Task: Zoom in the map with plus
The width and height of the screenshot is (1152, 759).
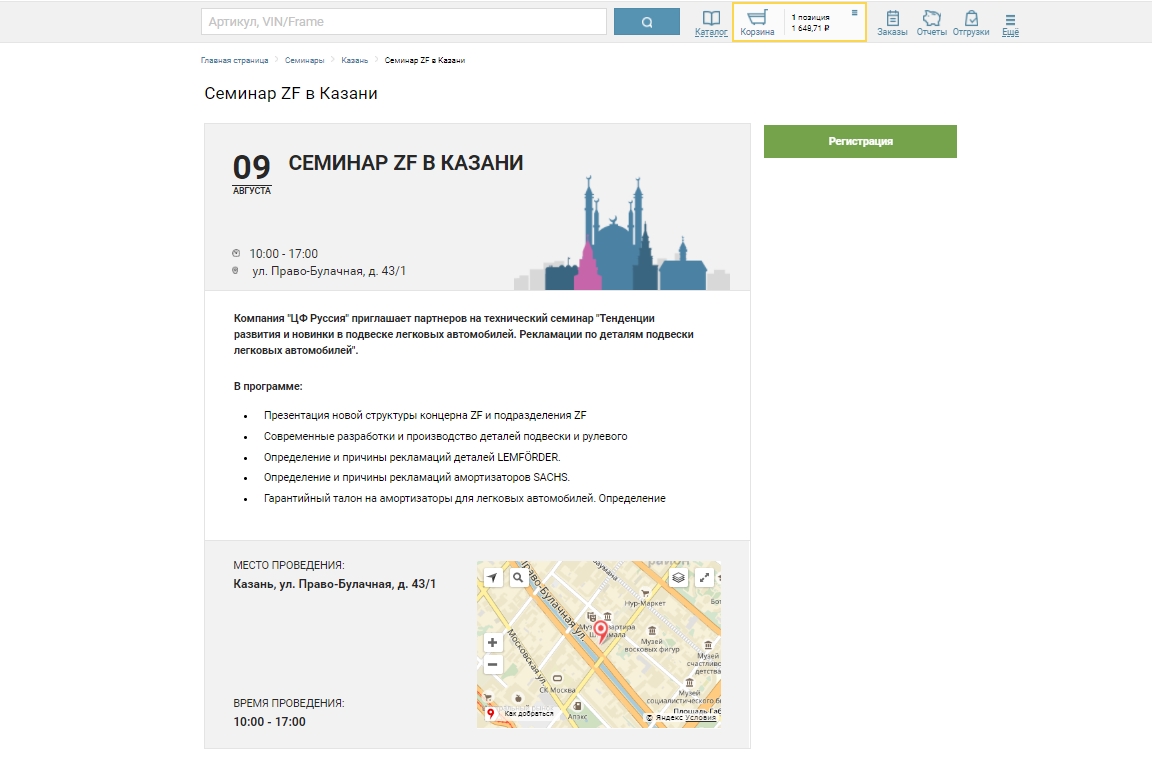Action: [x=492, y=642]
